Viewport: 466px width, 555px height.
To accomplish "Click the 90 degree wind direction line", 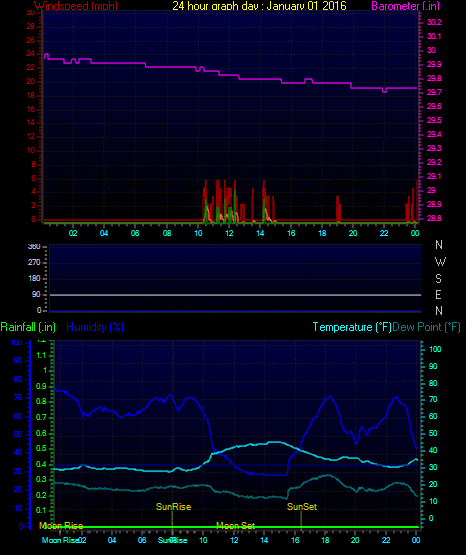I will pos(235,295).
